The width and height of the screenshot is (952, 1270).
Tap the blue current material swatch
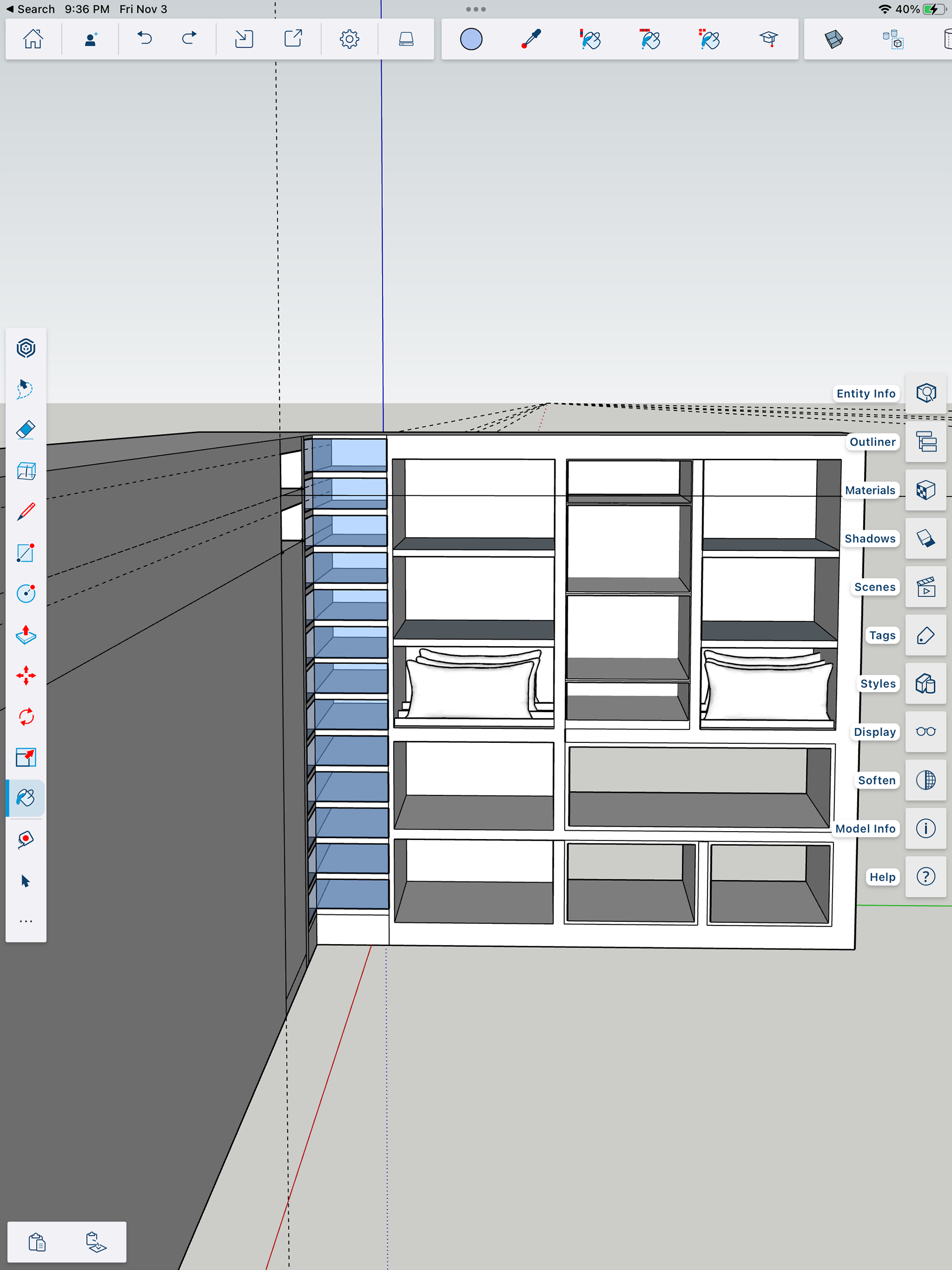(x=471, y=39)
